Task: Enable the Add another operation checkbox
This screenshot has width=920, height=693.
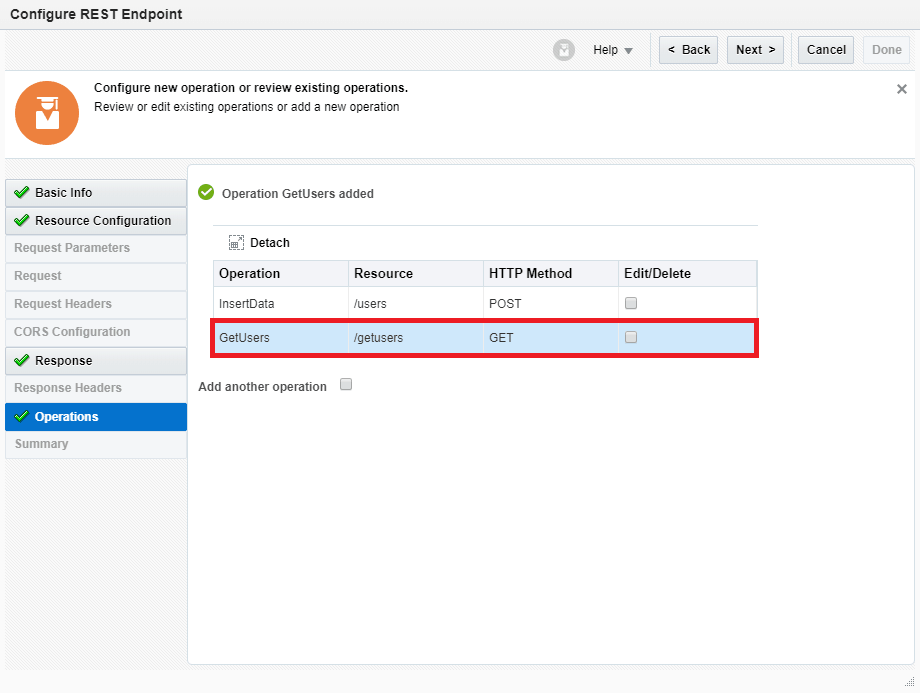Action: 346,384
